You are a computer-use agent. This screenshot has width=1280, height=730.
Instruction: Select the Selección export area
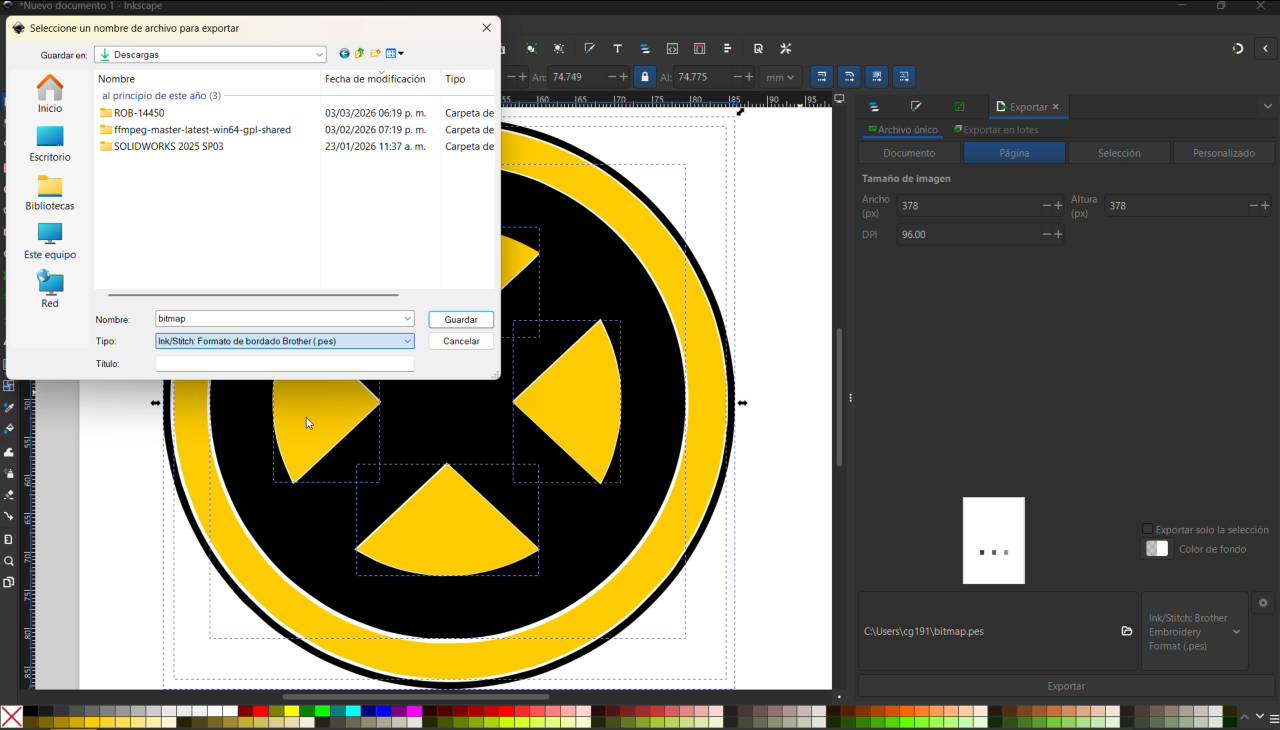click(1119, 153)
